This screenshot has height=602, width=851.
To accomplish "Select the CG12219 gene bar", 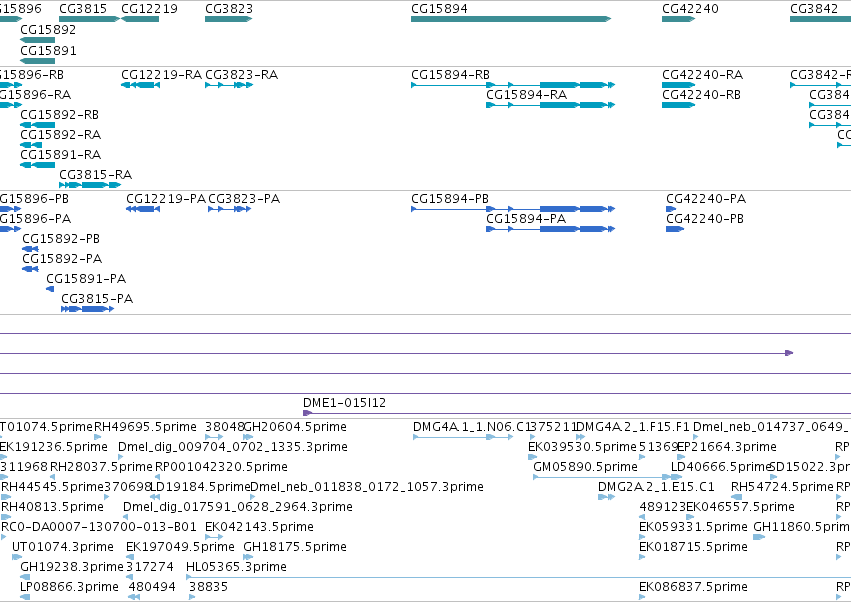I will [x=140, y=19].
